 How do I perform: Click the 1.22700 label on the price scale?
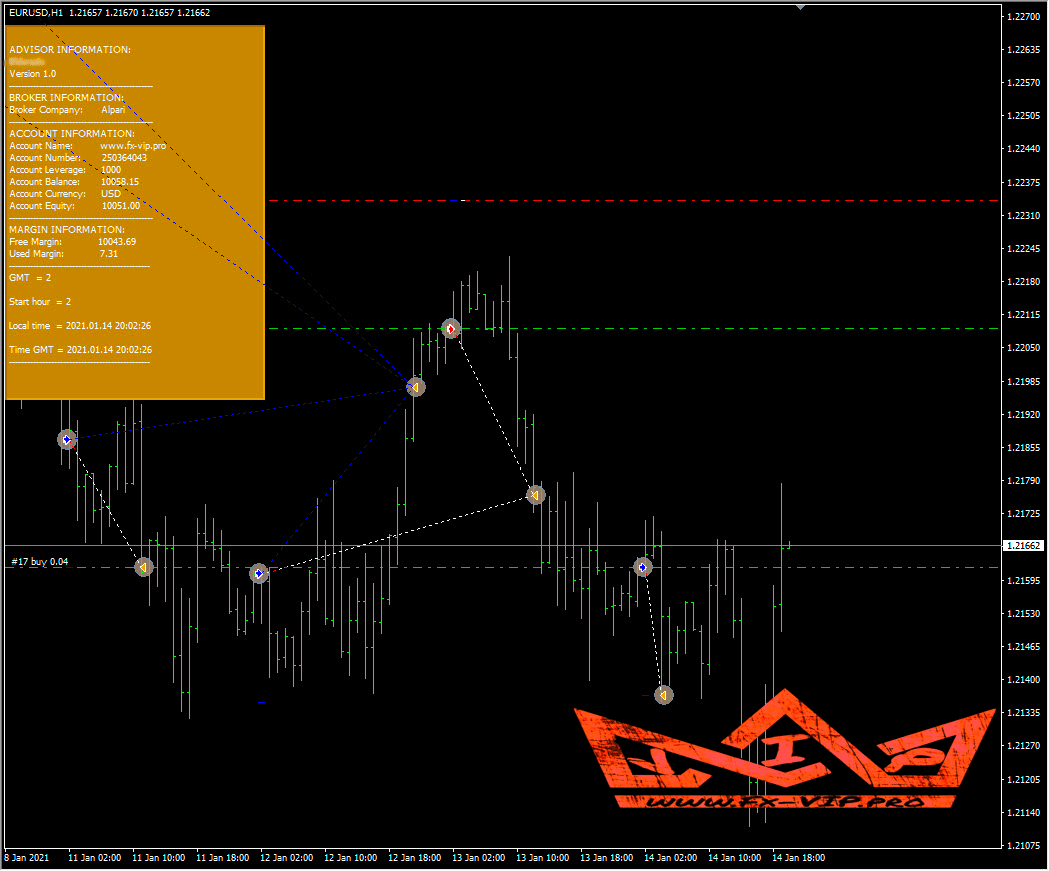click(x=1024, y=17)
